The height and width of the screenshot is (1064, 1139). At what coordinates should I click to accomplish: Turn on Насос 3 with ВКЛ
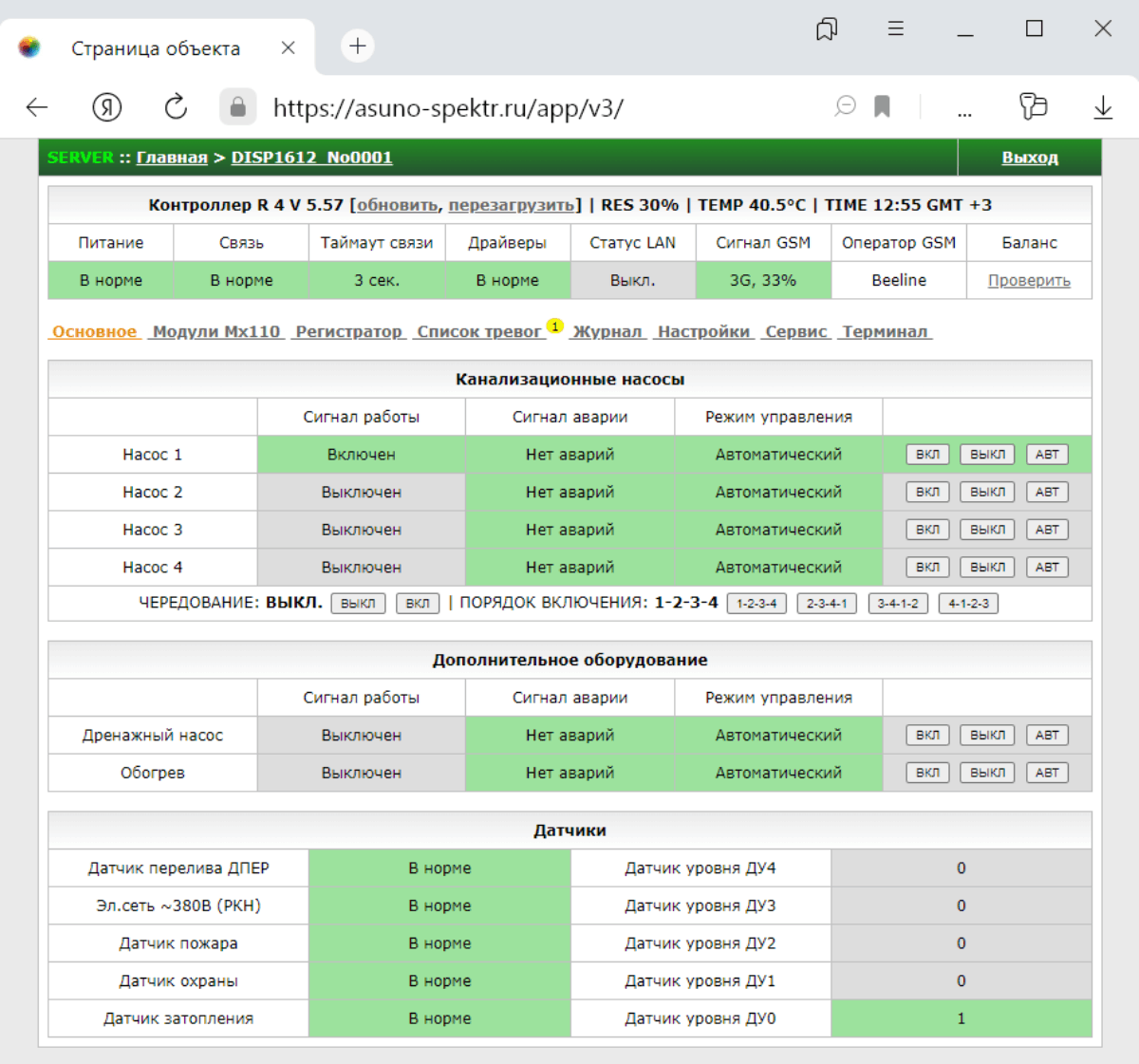pos(927,530)
